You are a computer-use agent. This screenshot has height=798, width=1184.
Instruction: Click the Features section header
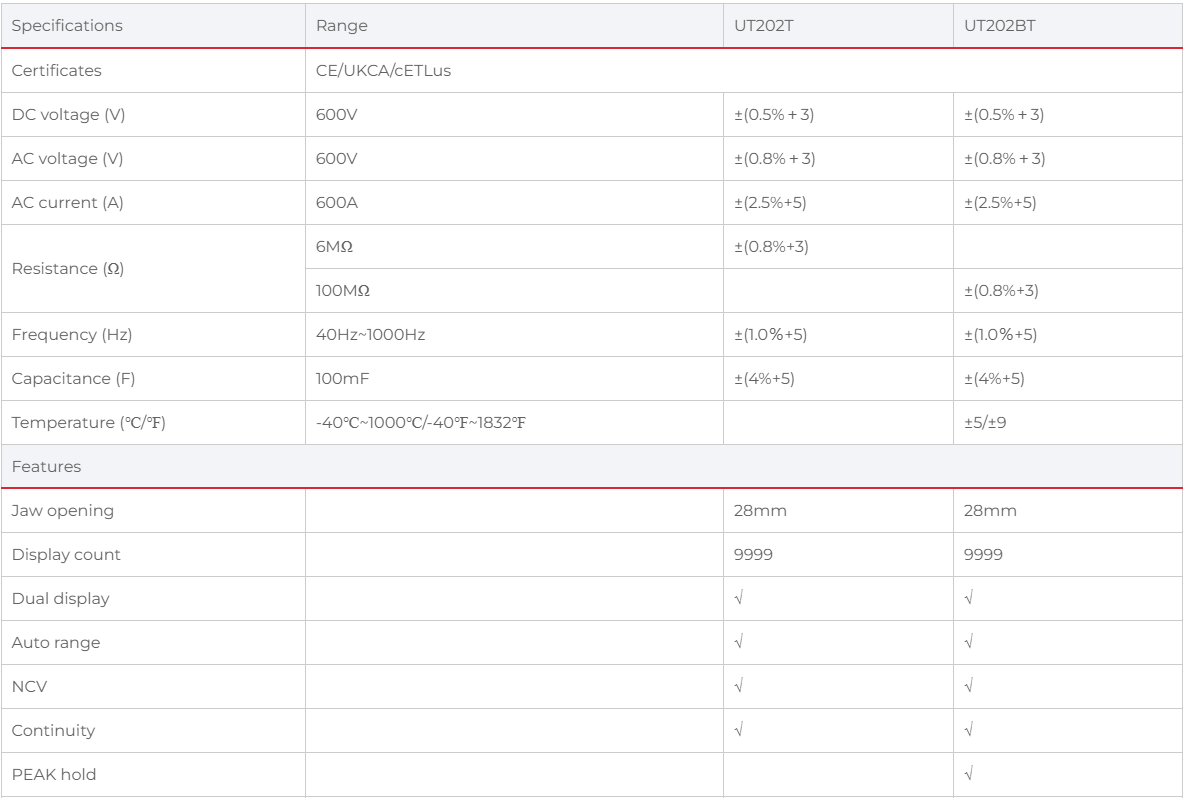point(46,467)
